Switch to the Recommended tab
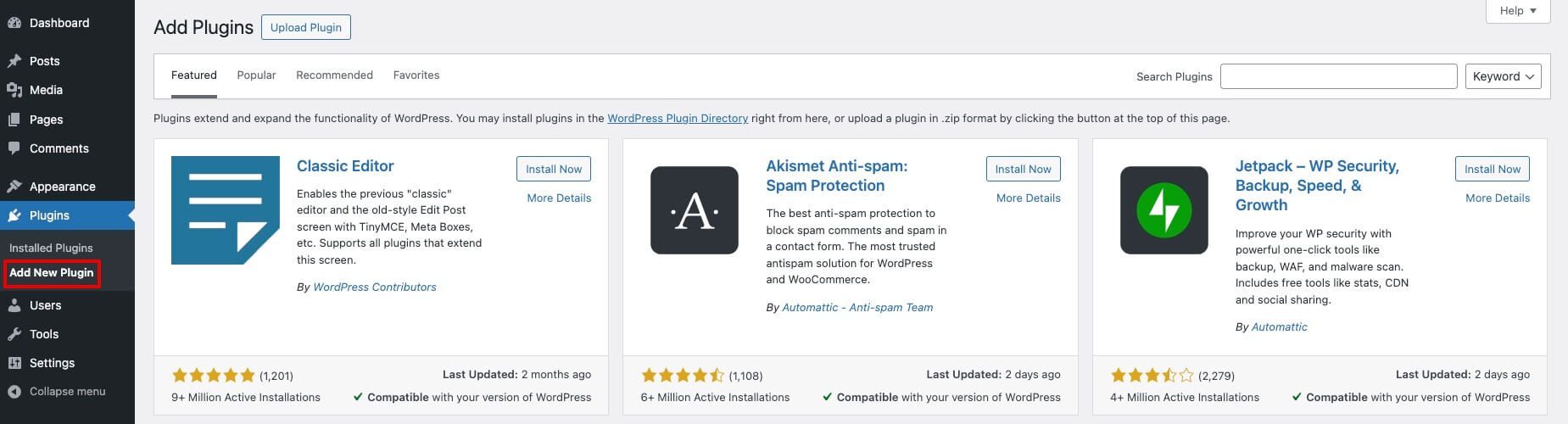The image size is (1568, 424). [334, 75]
